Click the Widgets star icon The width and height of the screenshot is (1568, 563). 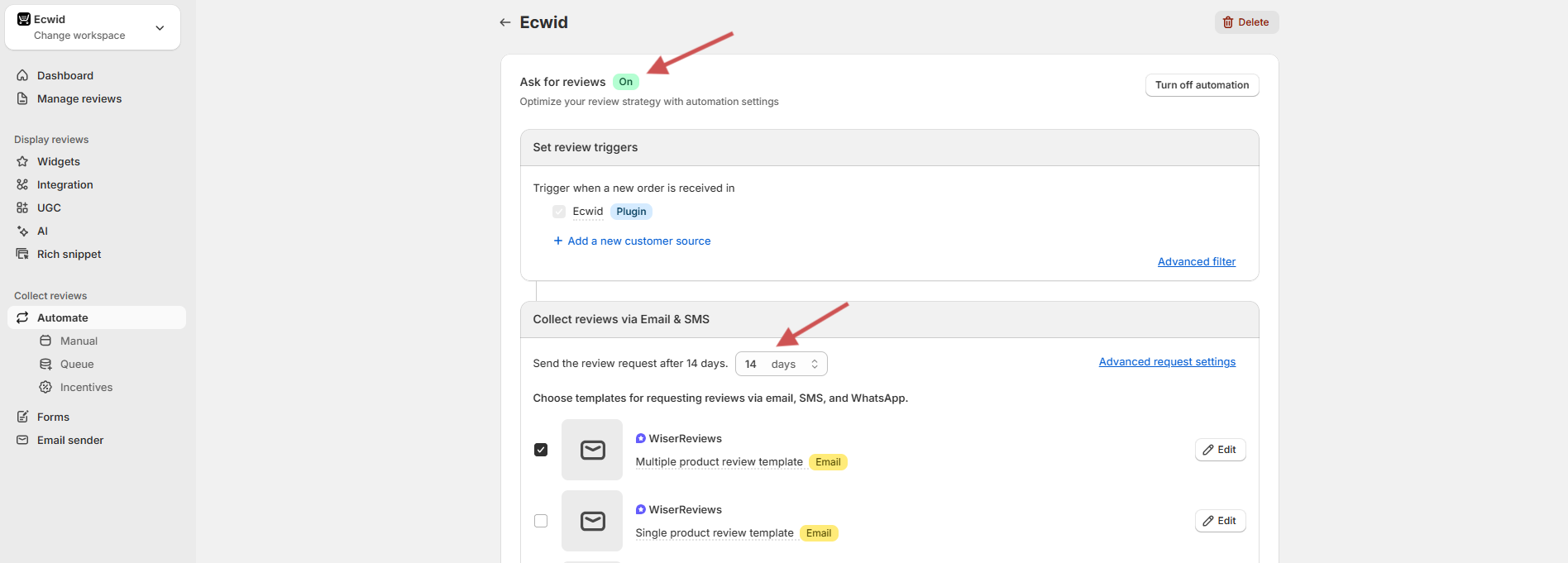pos(22,161)
